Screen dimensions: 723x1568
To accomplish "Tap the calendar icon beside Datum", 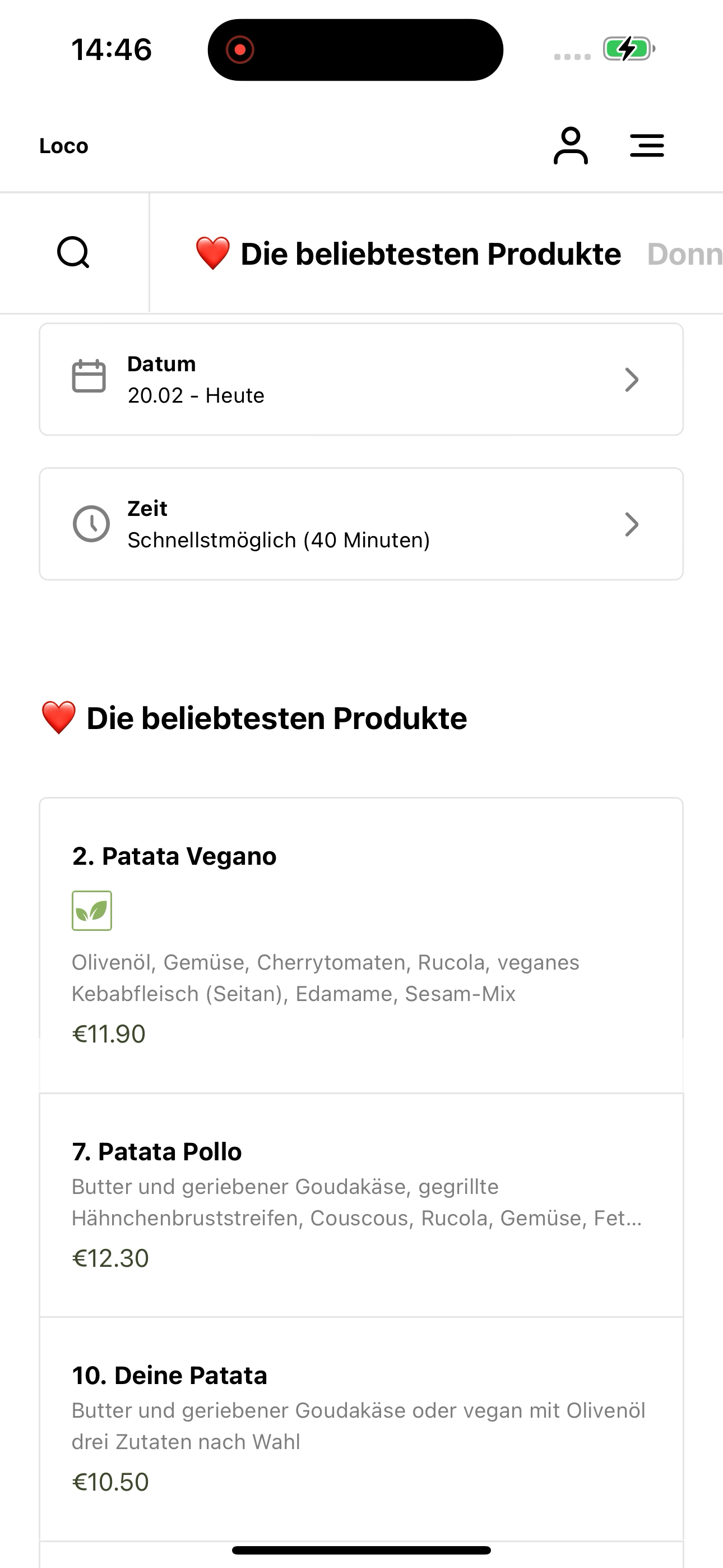I will (89, 377).
